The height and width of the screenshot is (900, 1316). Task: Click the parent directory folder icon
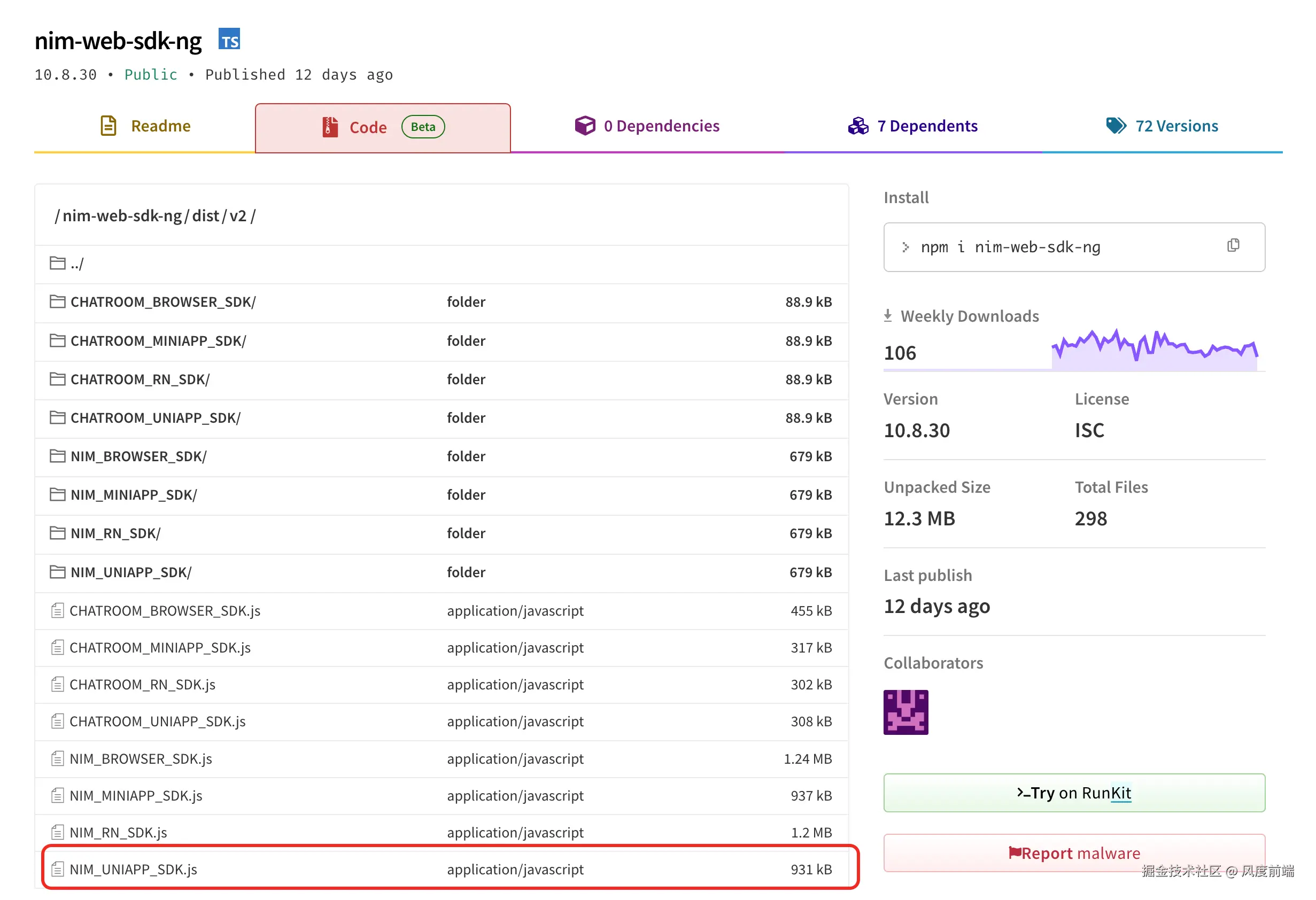pyautogui.click(x=57, y=263)
